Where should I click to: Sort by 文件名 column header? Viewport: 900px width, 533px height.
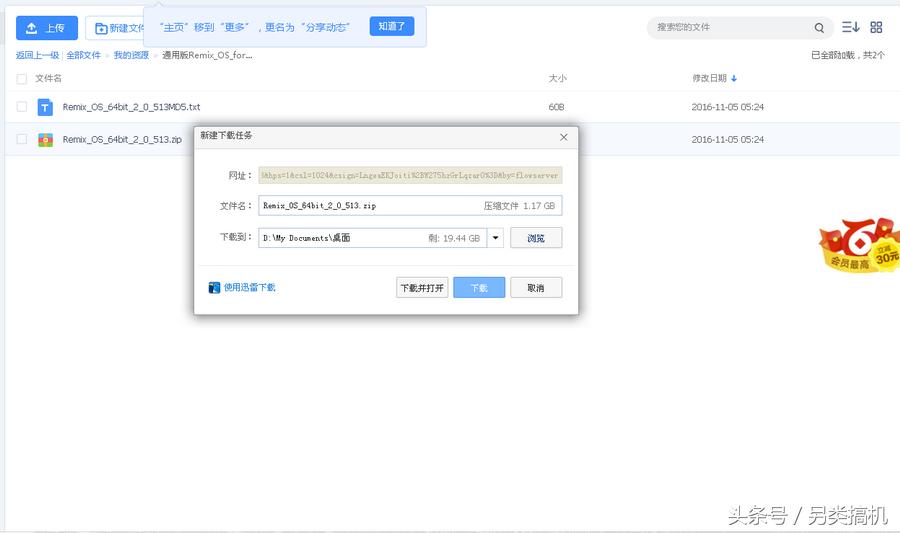(x=48, y=78)
